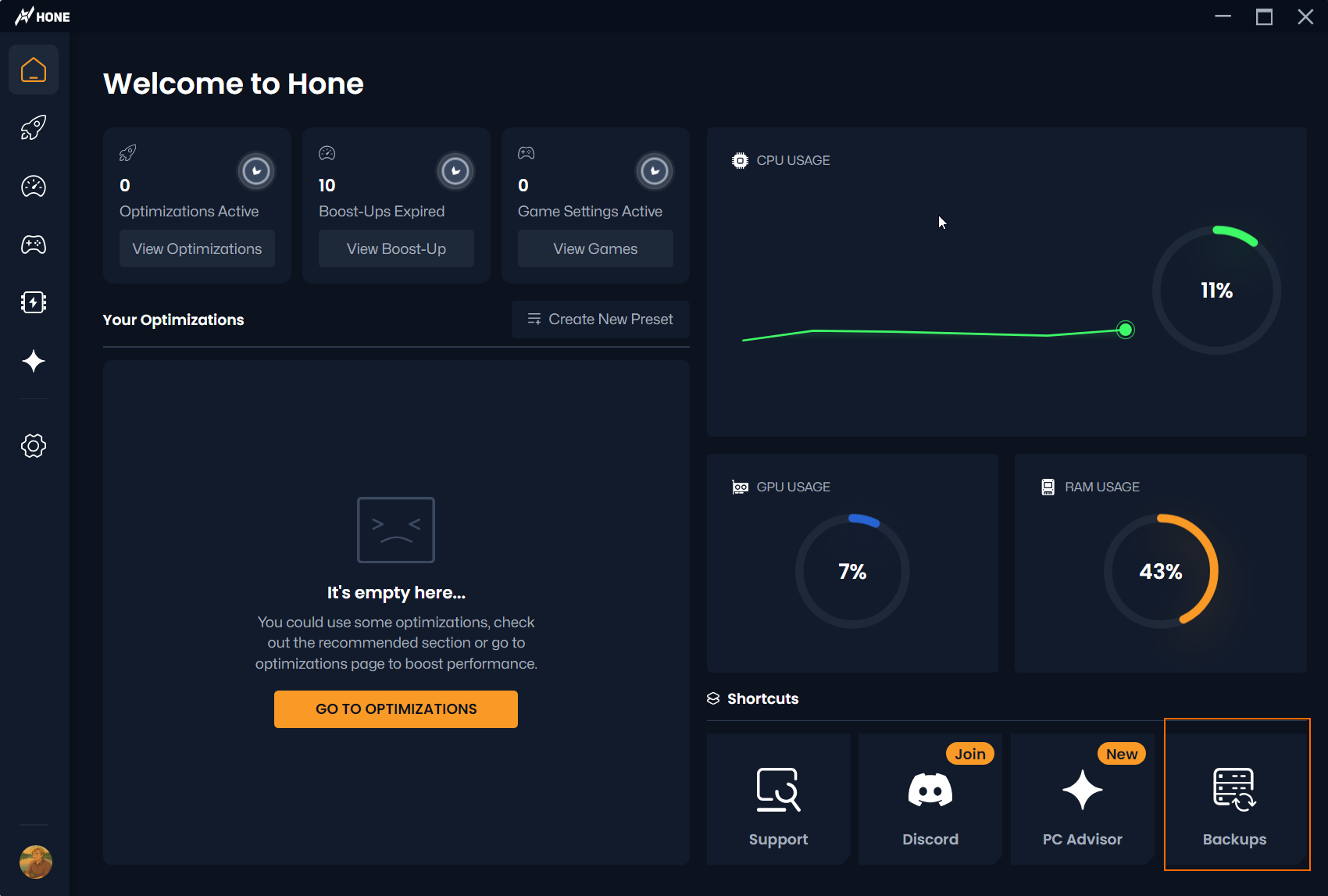Screen dimensions: 1328x896
Task: Open the Home page in sidebar
Action: [x=34, y=70]
